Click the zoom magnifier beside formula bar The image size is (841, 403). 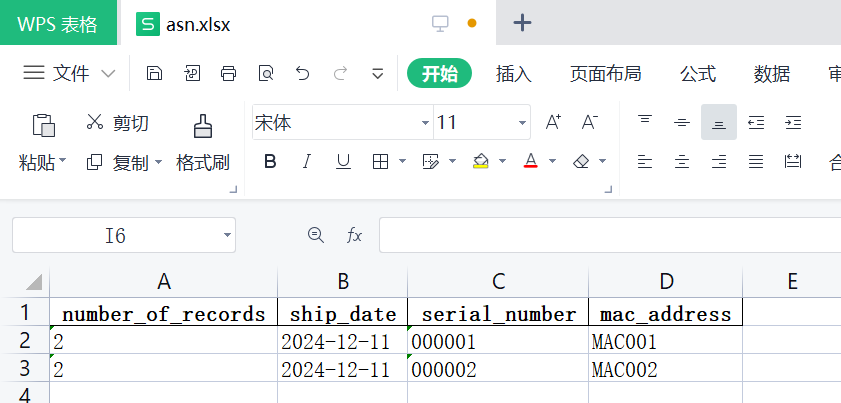[316, 235]
